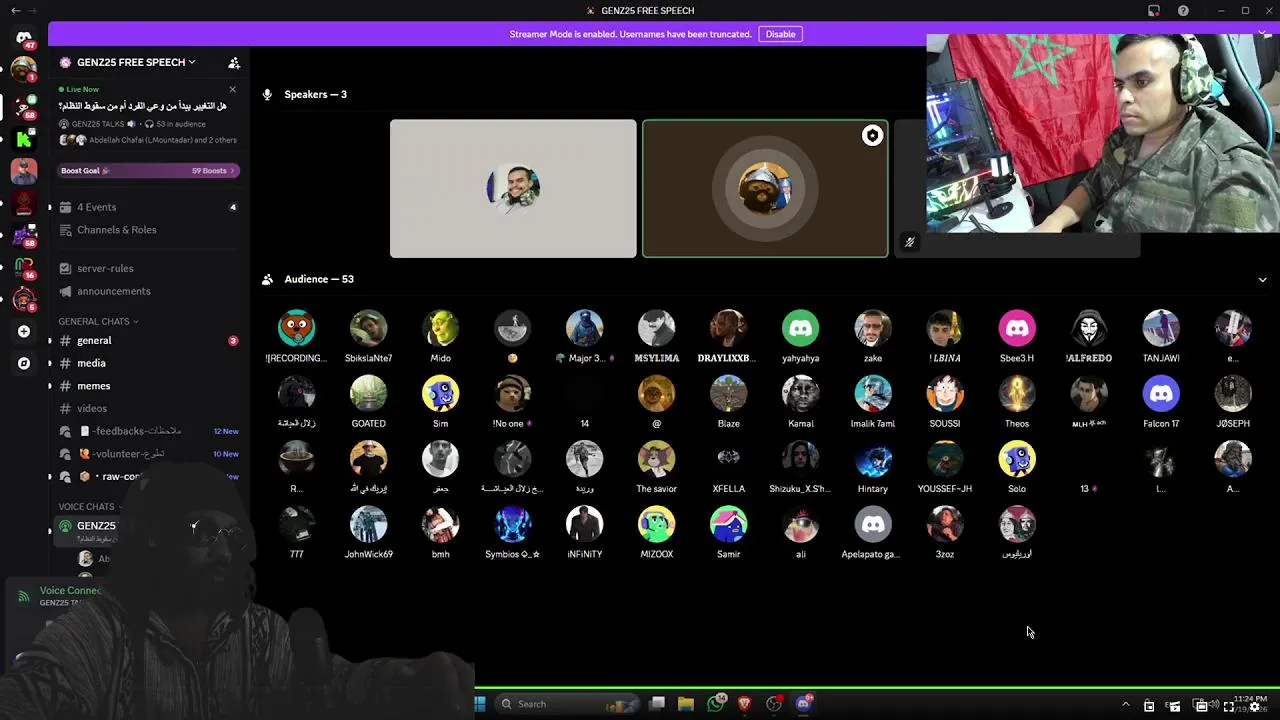Image resolution: width=1280 pixels, height=720 pixels.
Task: Show hidden system tray icons
Action: [x=1125, y=705]
